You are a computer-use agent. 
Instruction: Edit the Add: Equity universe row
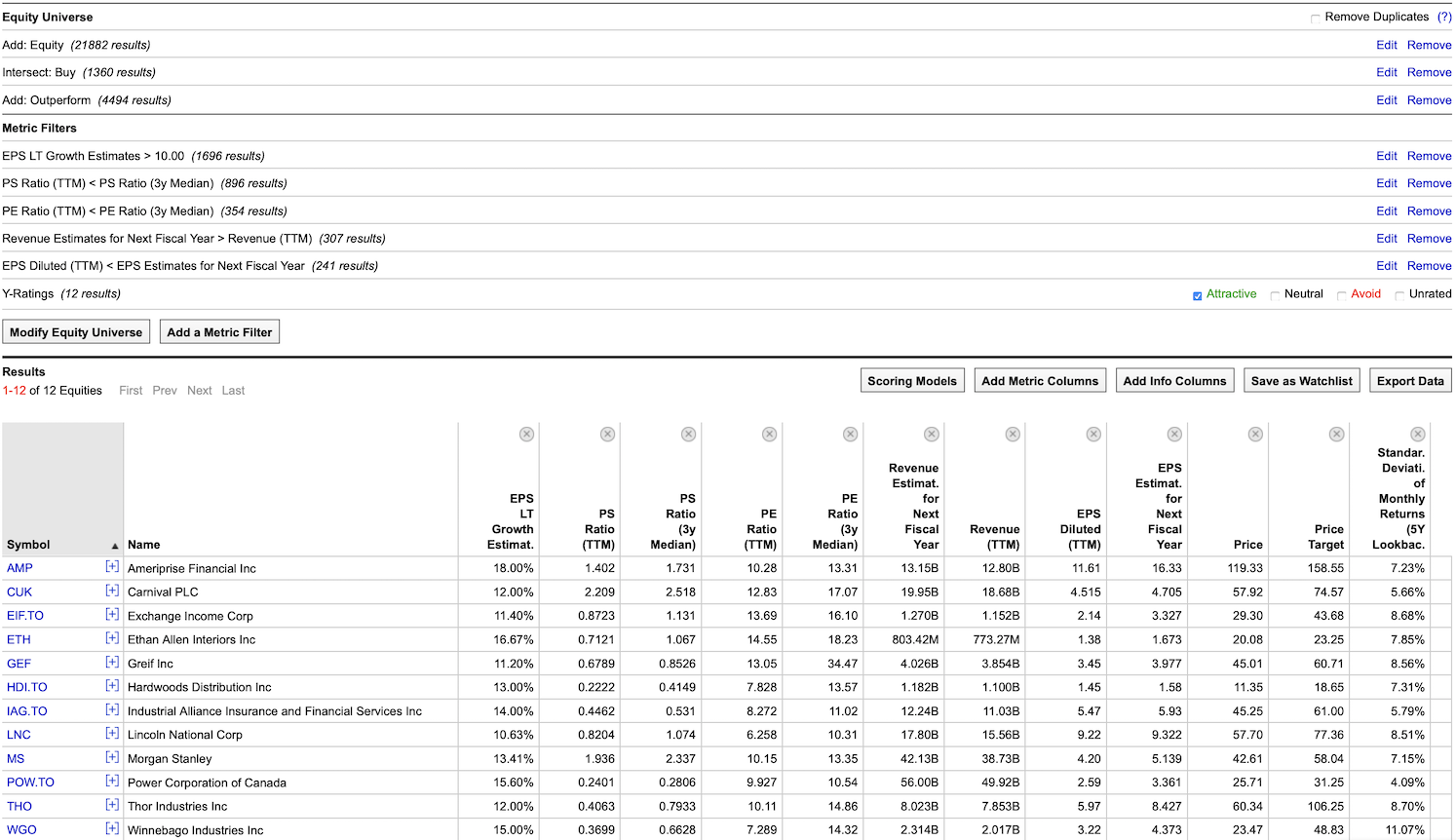[1387, 45]
